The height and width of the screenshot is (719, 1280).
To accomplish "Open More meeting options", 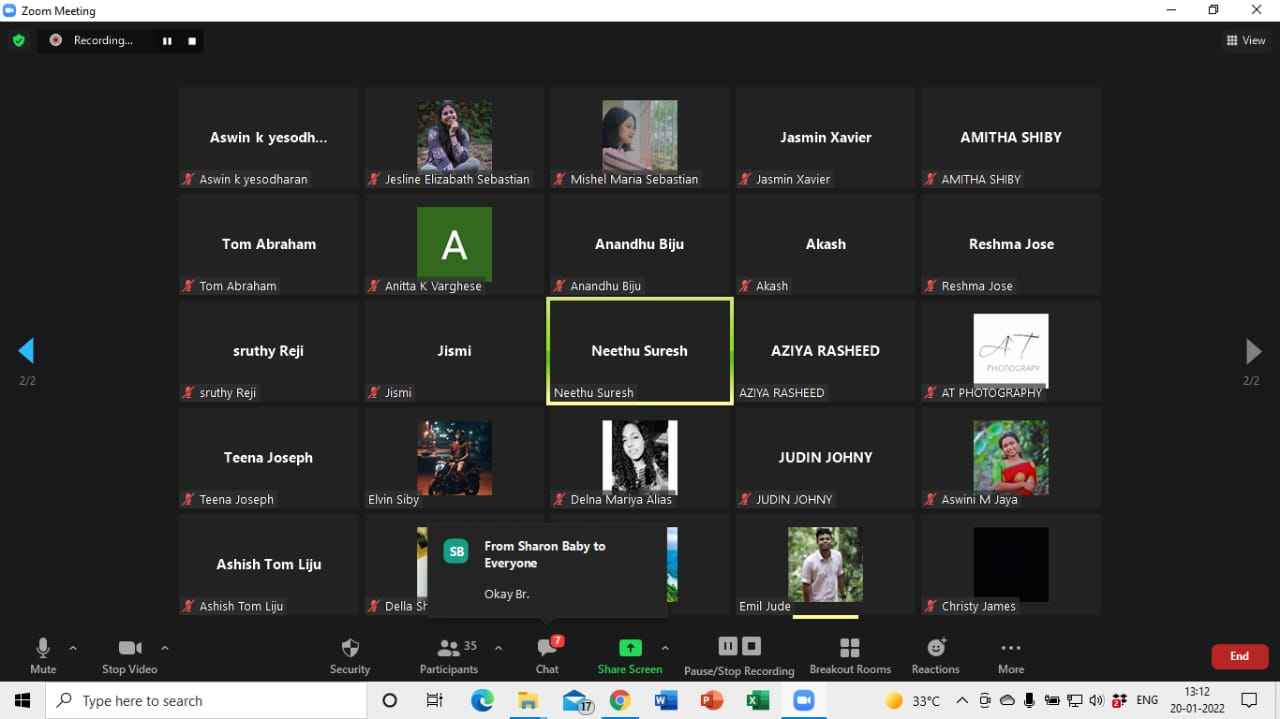I will pyautogui.click(x=1010, y=654).
